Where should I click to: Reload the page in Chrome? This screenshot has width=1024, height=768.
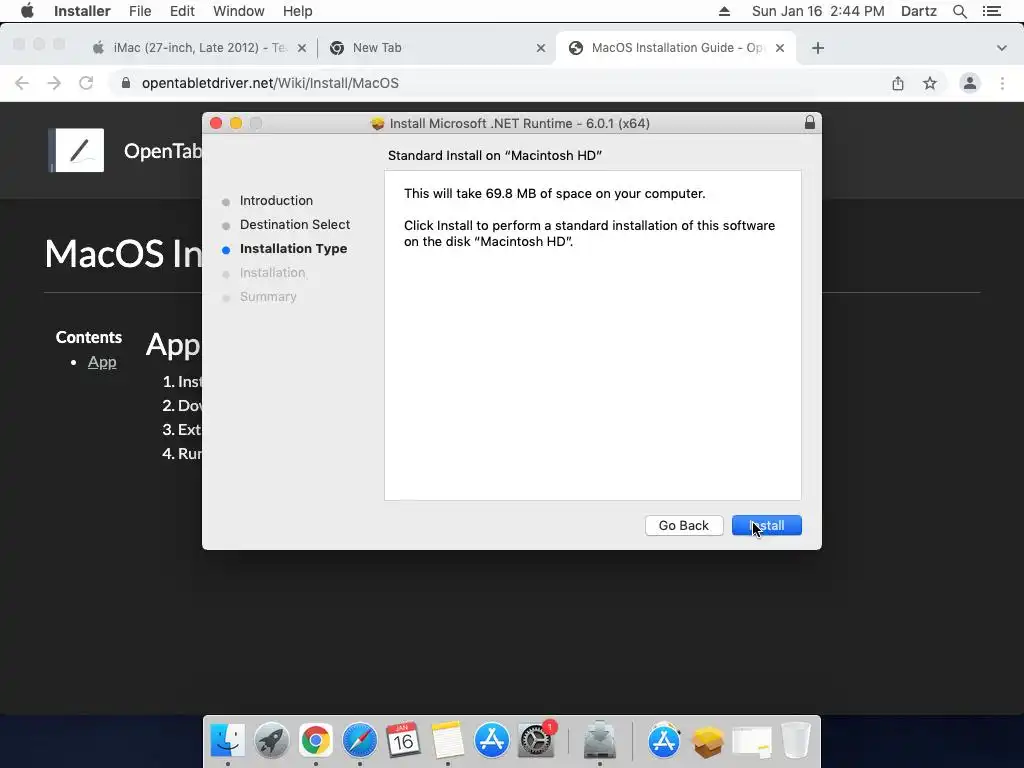(x=86, y=83)
